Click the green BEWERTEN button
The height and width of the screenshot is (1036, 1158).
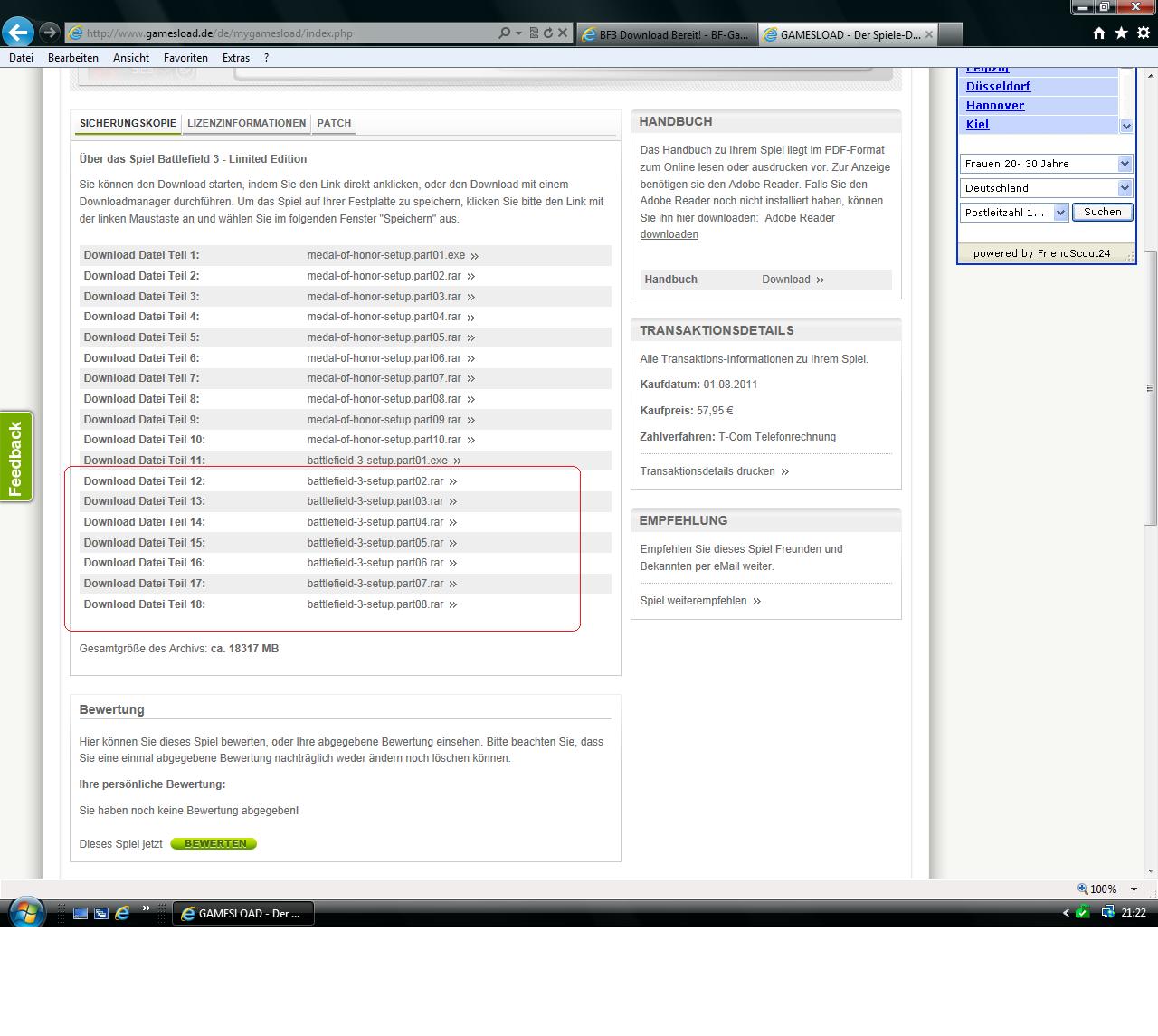[x=214, y=843]
